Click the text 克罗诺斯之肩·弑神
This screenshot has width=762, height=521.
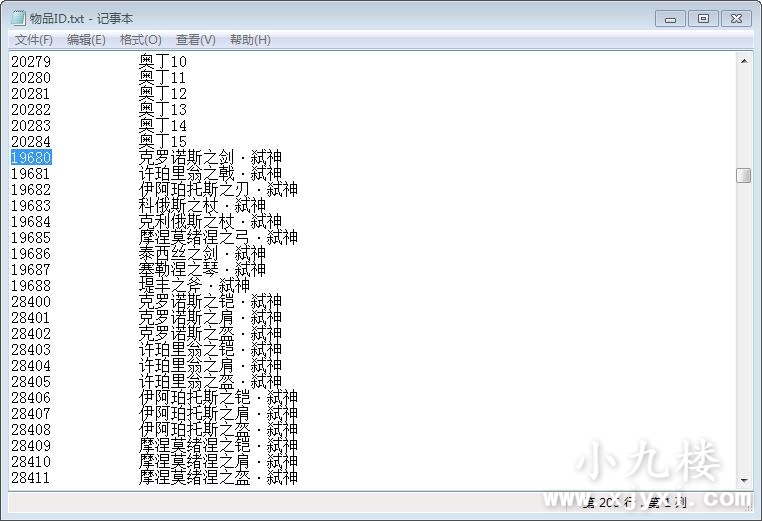[x=210, y=318]
